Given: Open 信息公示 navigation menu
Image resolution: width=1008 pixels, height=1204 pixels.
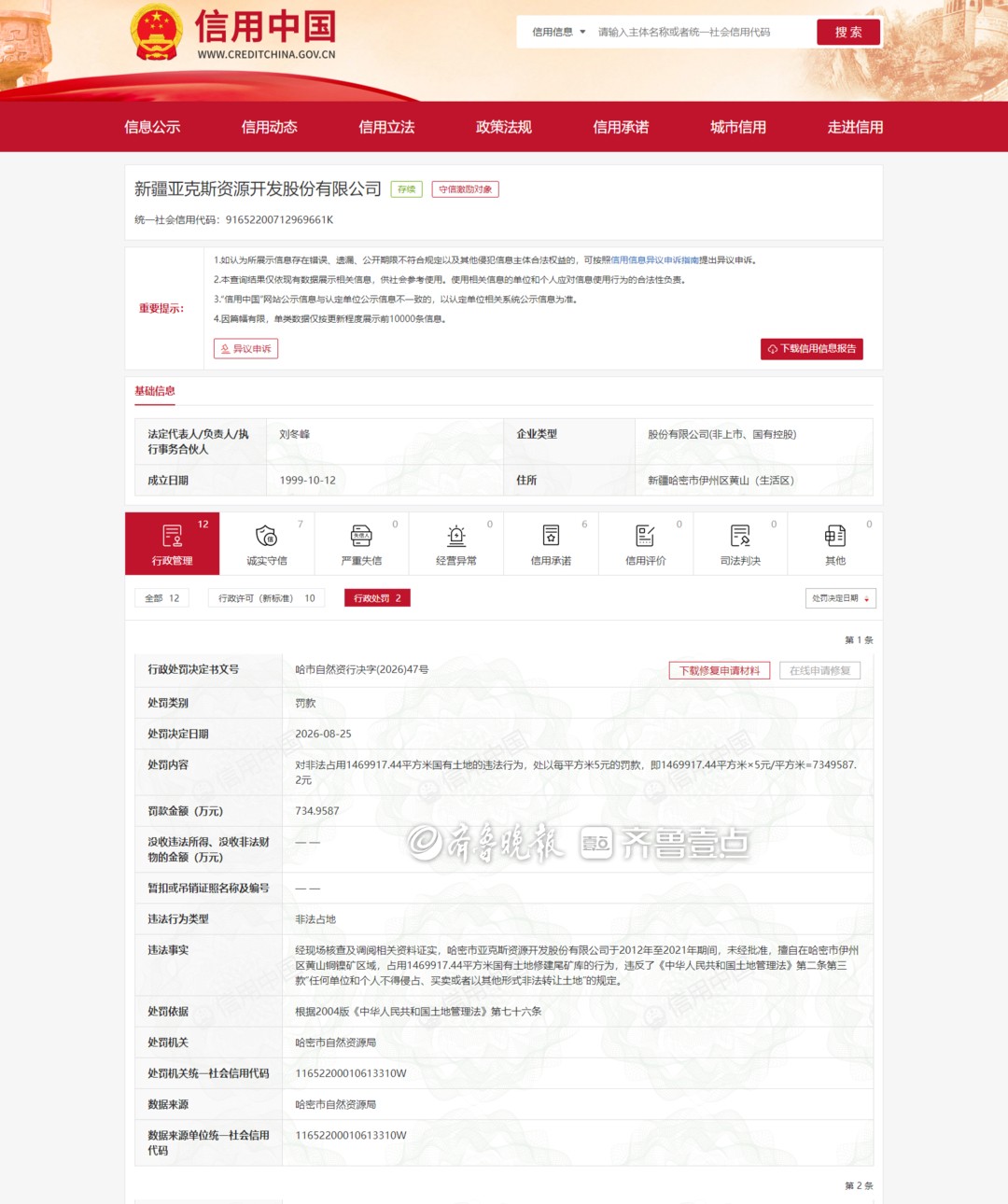Looking at the screenshot, I should (x=152, y=127).
